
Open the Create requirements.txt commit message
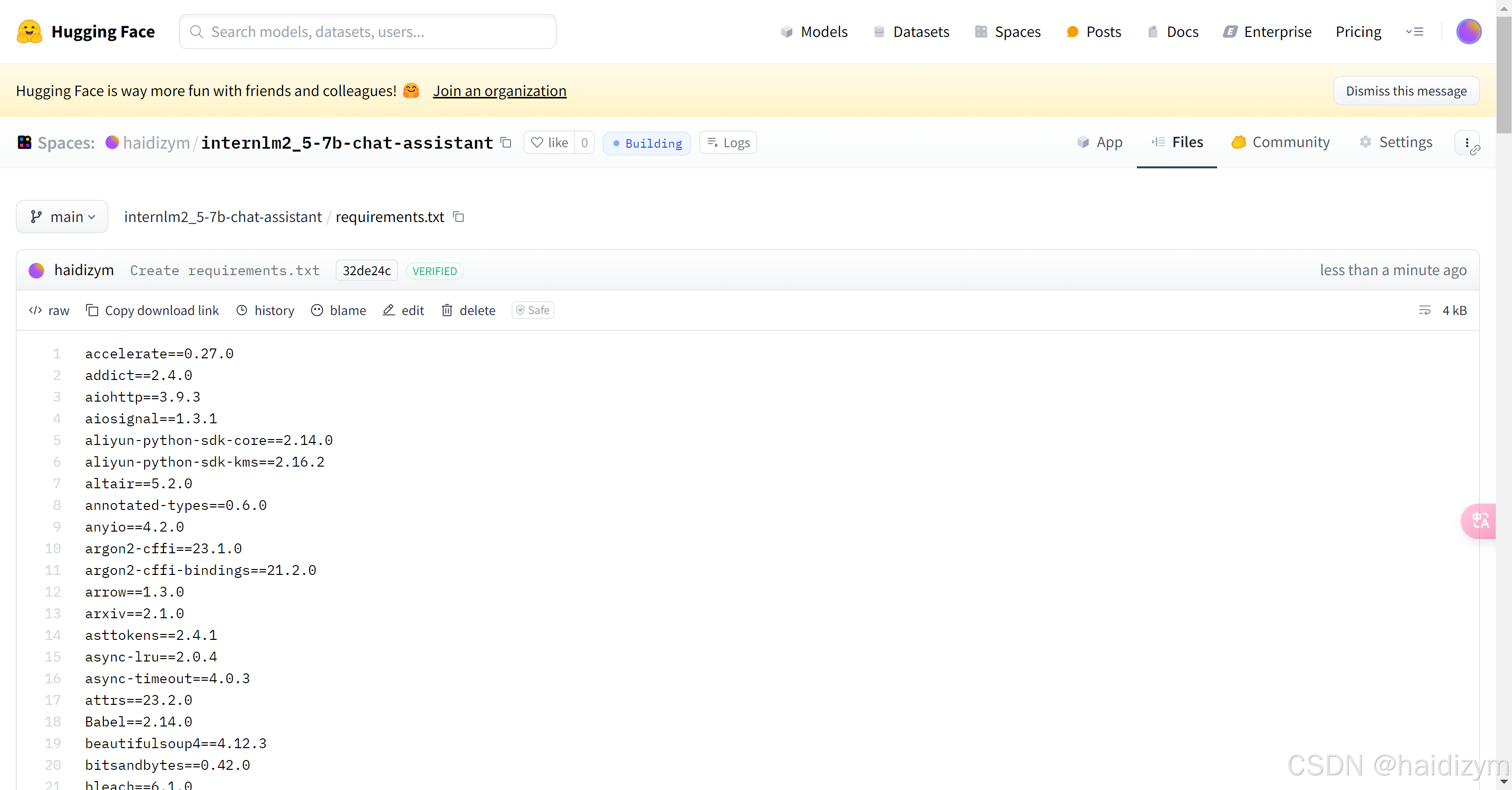(x=225, y=271)
